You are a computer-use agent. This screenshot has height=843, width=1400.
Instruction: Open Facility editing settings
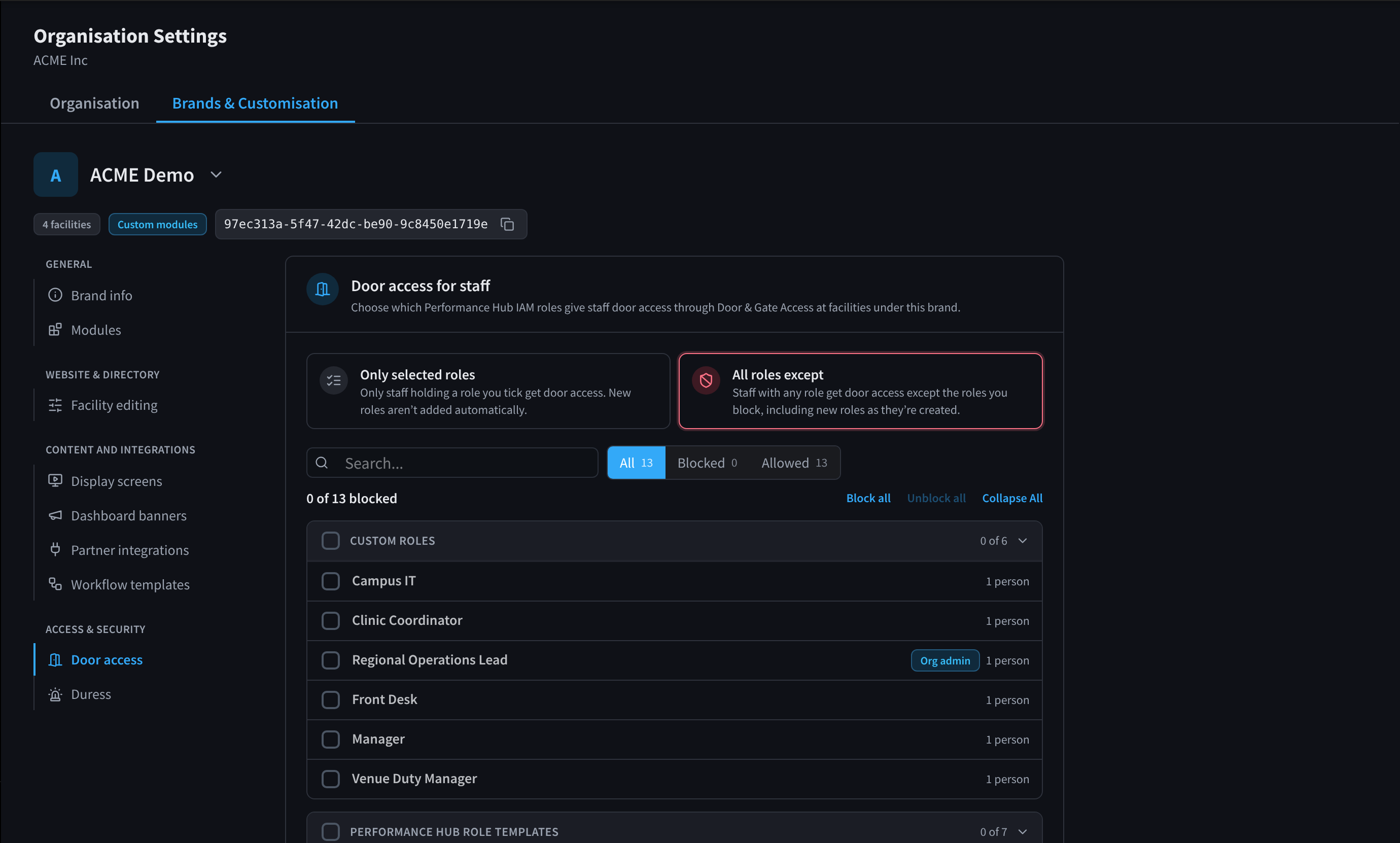tap(114, 405)
